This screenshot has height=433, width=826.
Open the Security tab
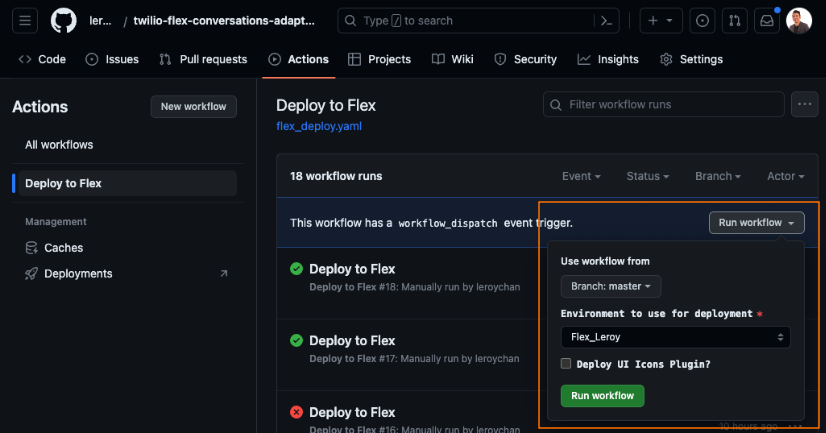[x=525, y=60]
